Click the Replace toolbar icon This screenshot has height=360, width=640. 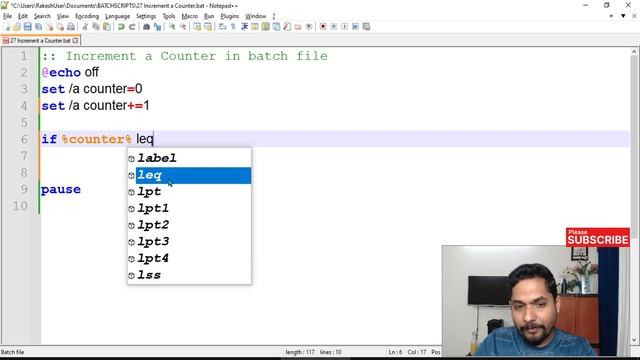(x=157, y=27)
